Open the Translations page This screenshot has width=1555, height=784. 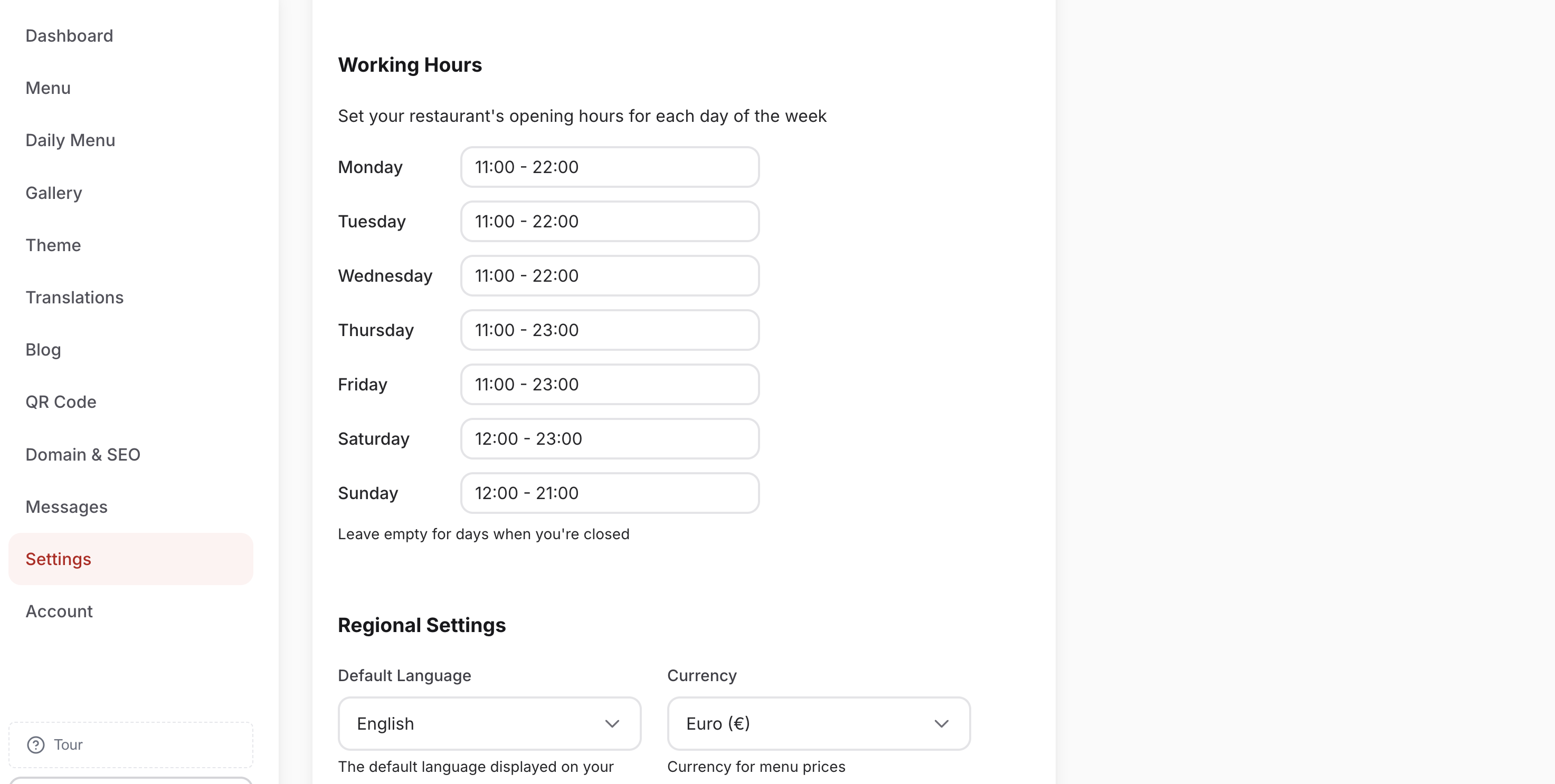pos(74,298)
